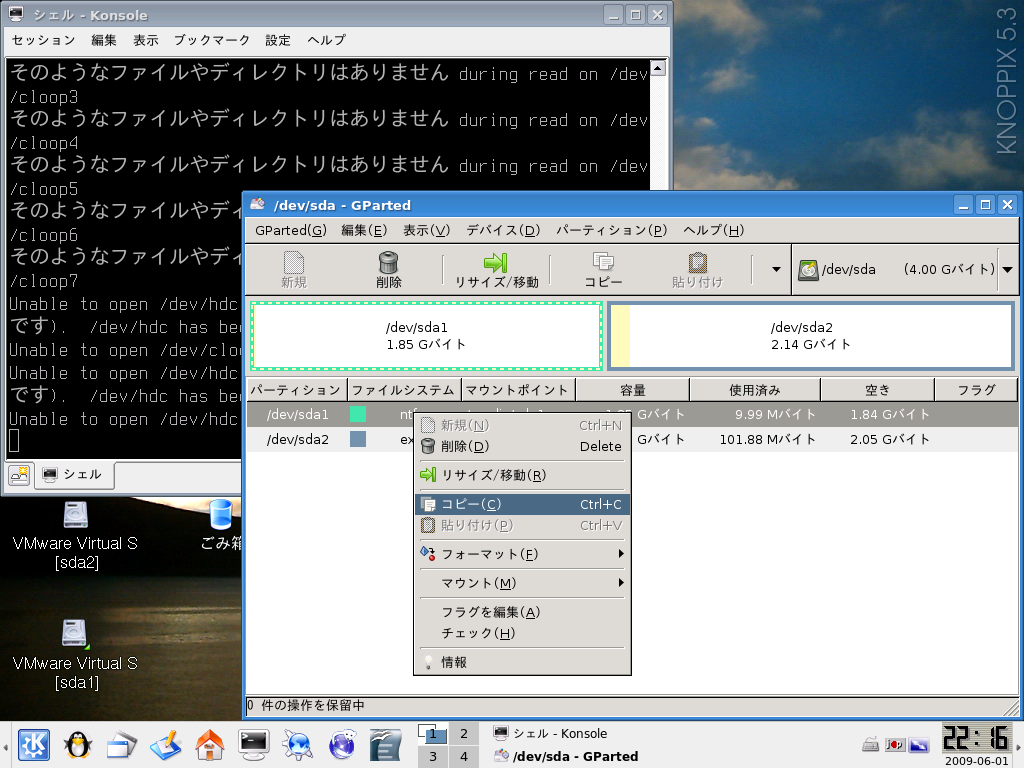Choose 貼り付け(P) in the context menu
The height and width of the screenshot is (768, 1024).
522,525
